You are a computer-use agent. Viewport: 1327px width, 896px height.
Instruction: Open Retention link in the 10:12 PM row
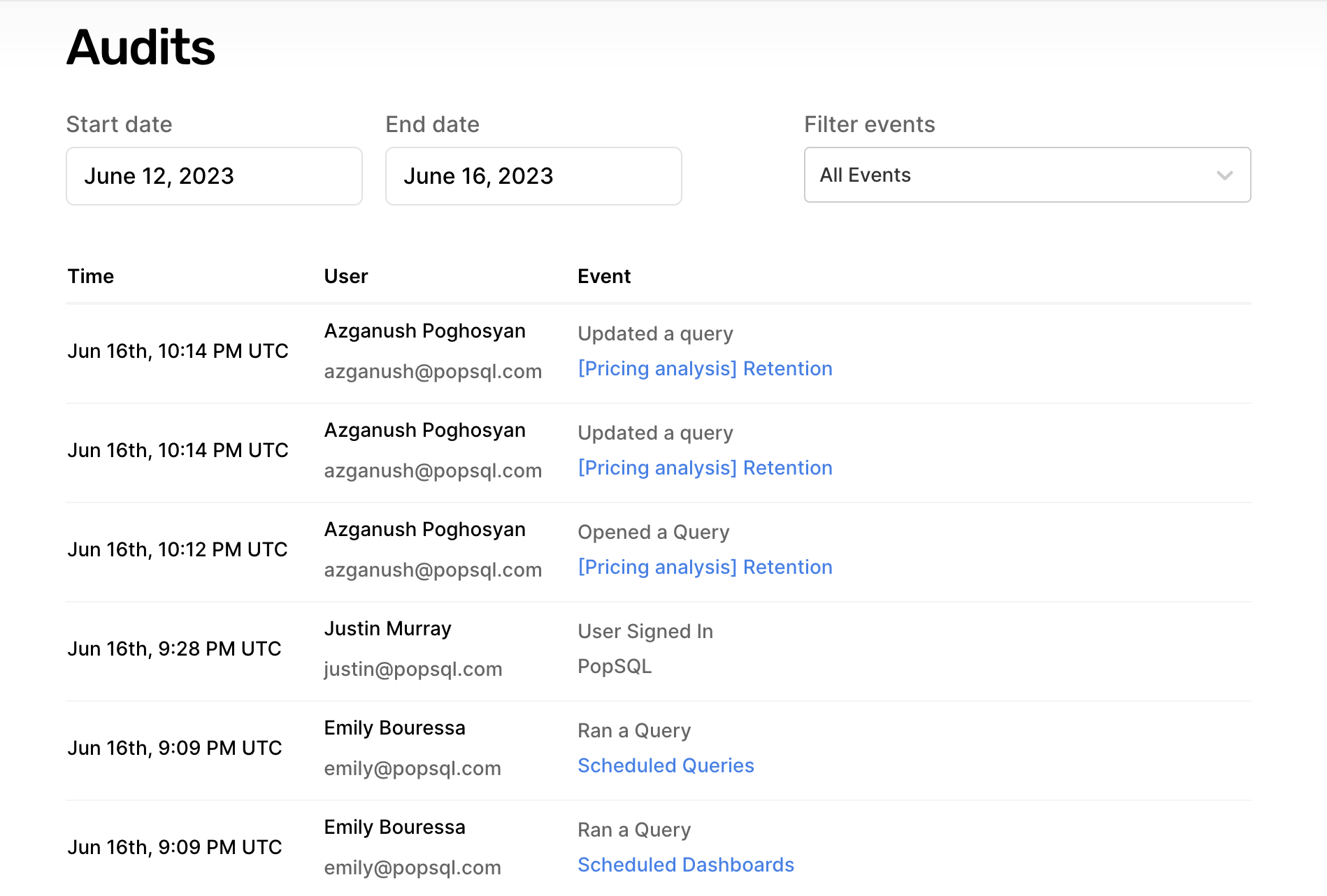click(705, 567)
